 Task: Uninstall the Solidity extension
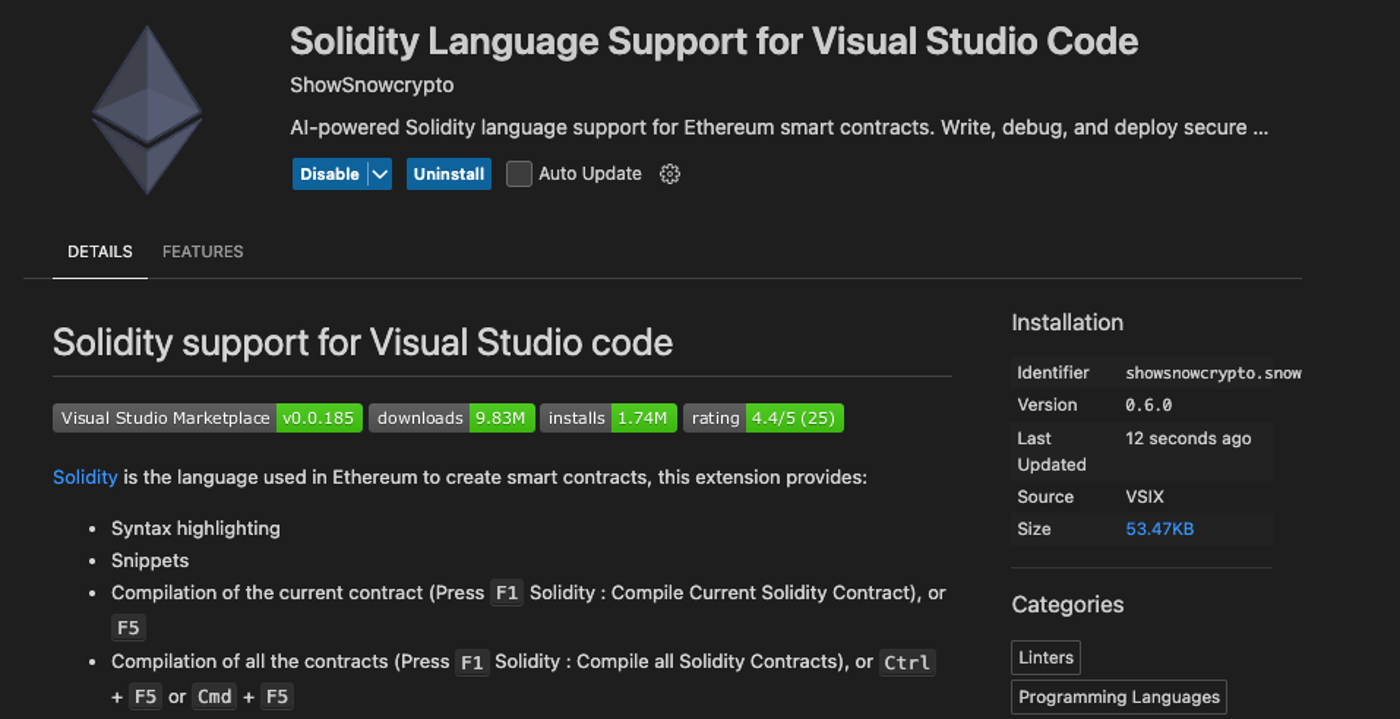(448, 173)
